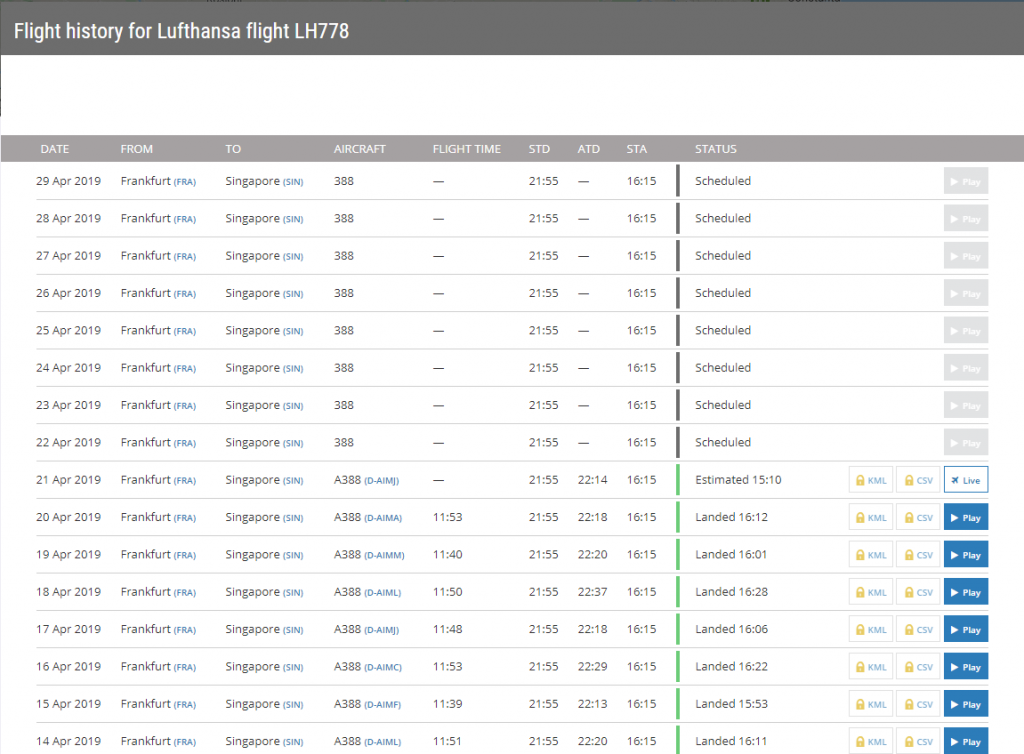This screenshot has height=754, width=1024.
Task: Click the FLIGHT TIME column header
Action: coord(466,148)
